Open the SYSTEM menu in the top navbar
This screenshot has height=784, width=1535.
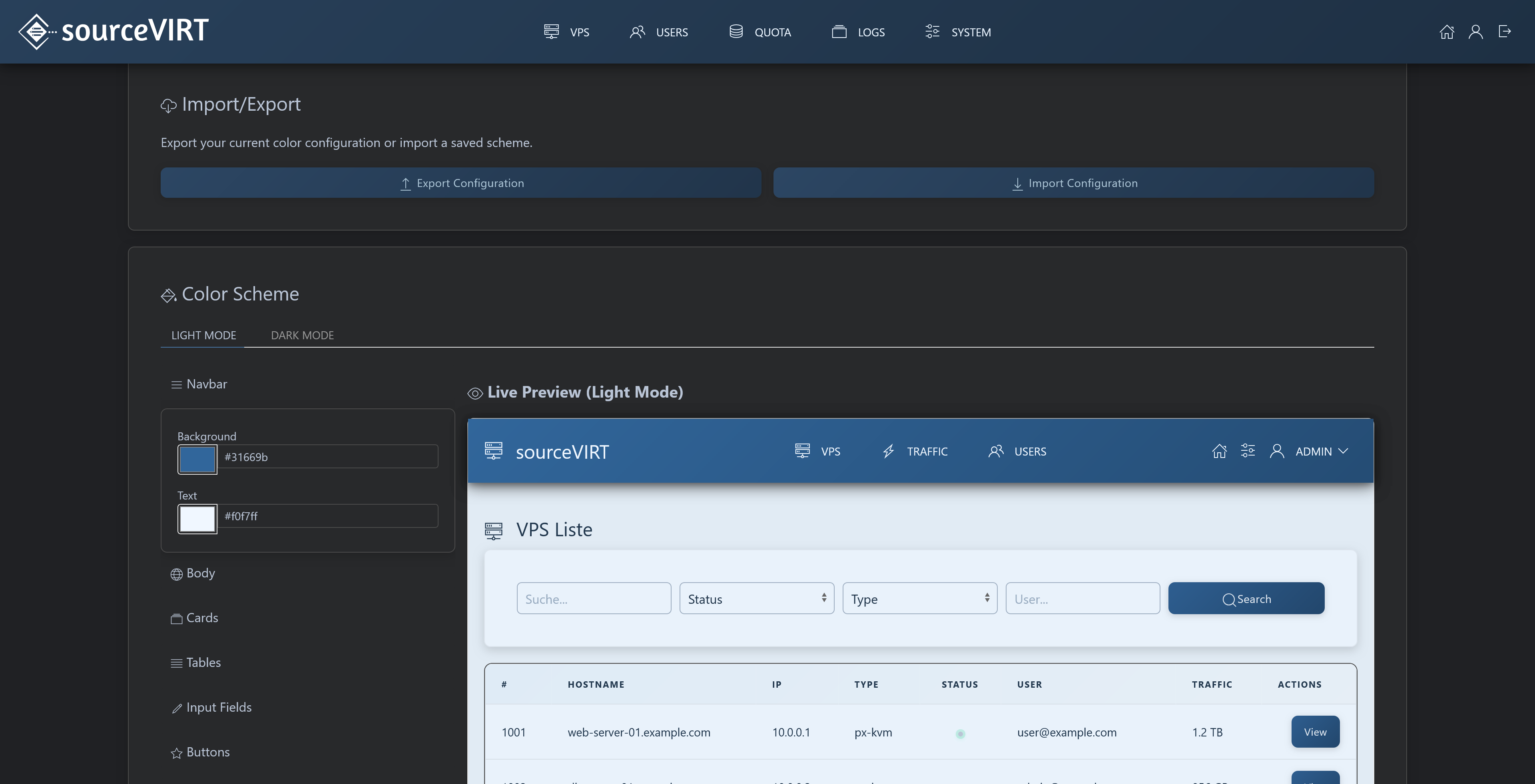click(958, 32)
